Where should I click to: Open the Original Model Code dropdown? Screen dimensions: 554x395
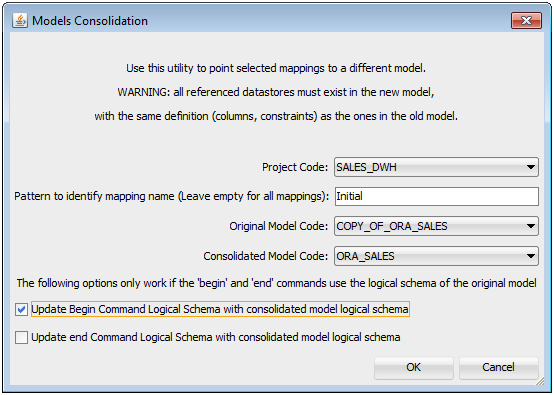pyautogui.click(x=436, y=226)
